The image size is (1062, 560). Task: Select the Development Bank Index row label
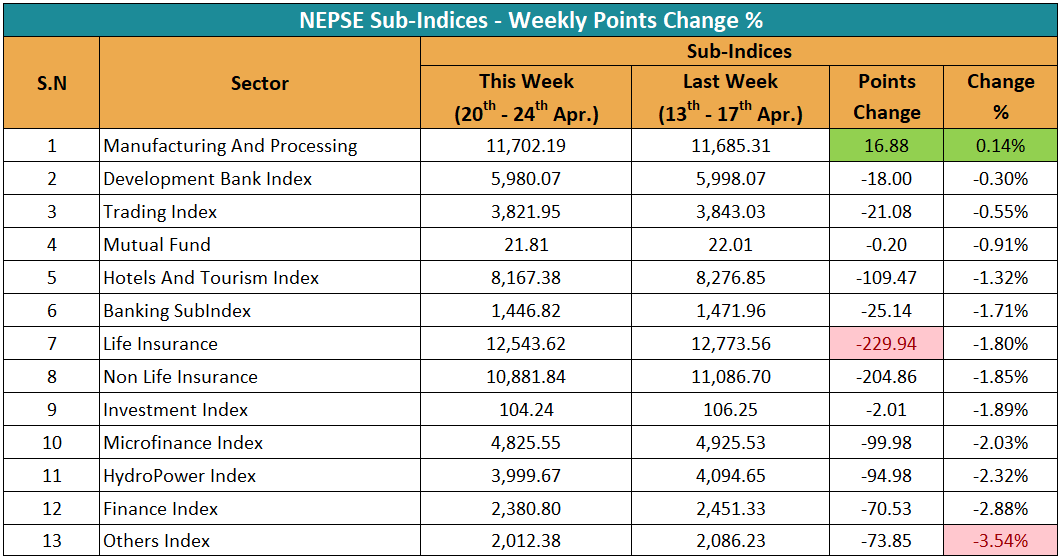[208, 179]
